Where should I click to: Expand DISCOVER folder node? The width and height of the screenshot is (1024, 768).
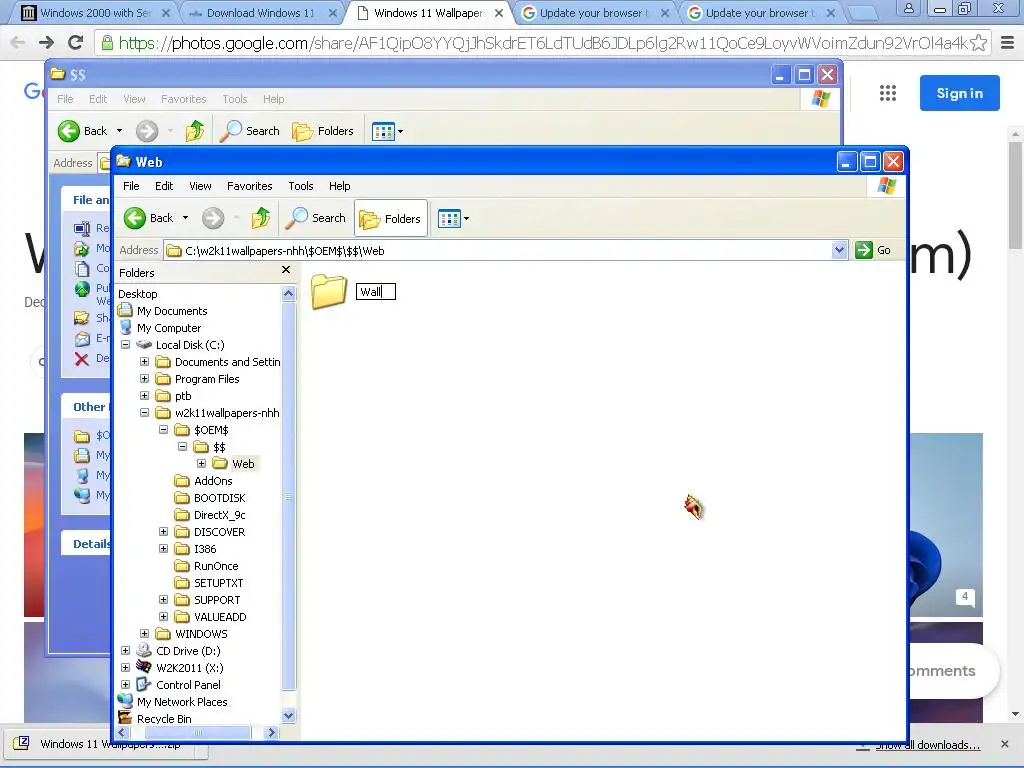coord(163,531)
